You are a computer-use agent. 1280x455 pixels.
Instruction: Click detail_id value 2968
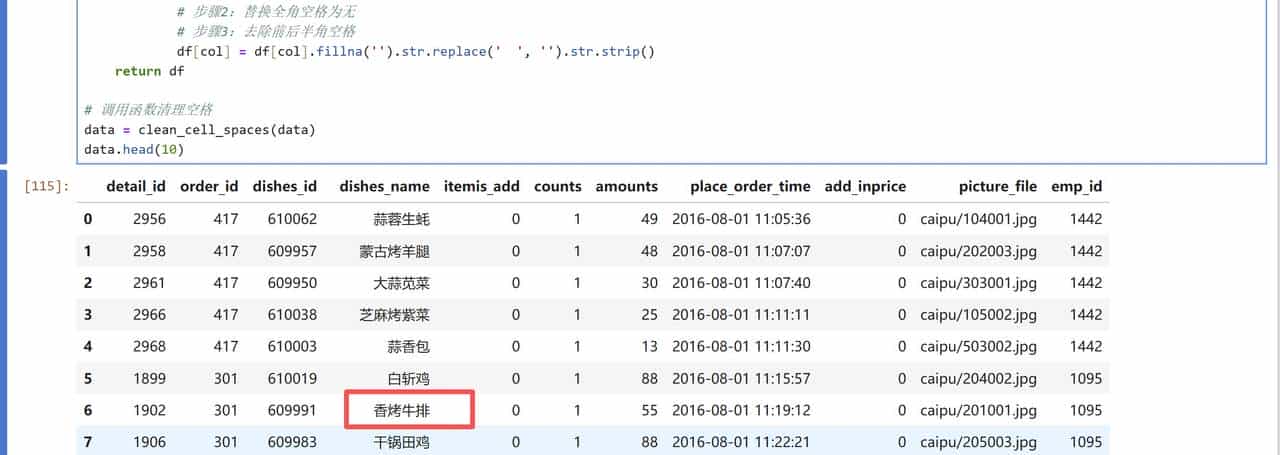tap(149, 347)
